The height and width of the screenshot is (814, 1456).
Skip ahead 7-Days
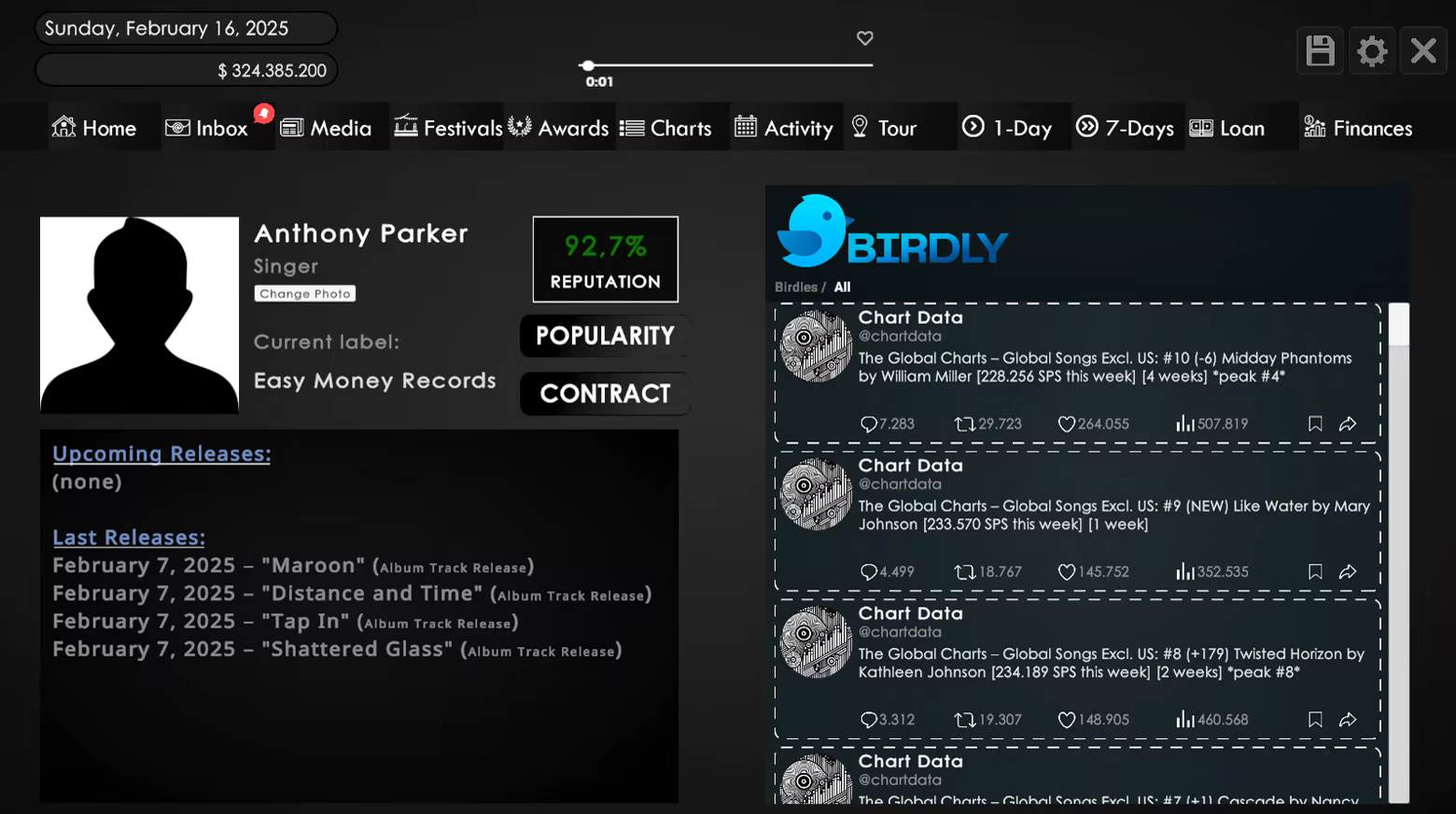[x=1125, y=128]
